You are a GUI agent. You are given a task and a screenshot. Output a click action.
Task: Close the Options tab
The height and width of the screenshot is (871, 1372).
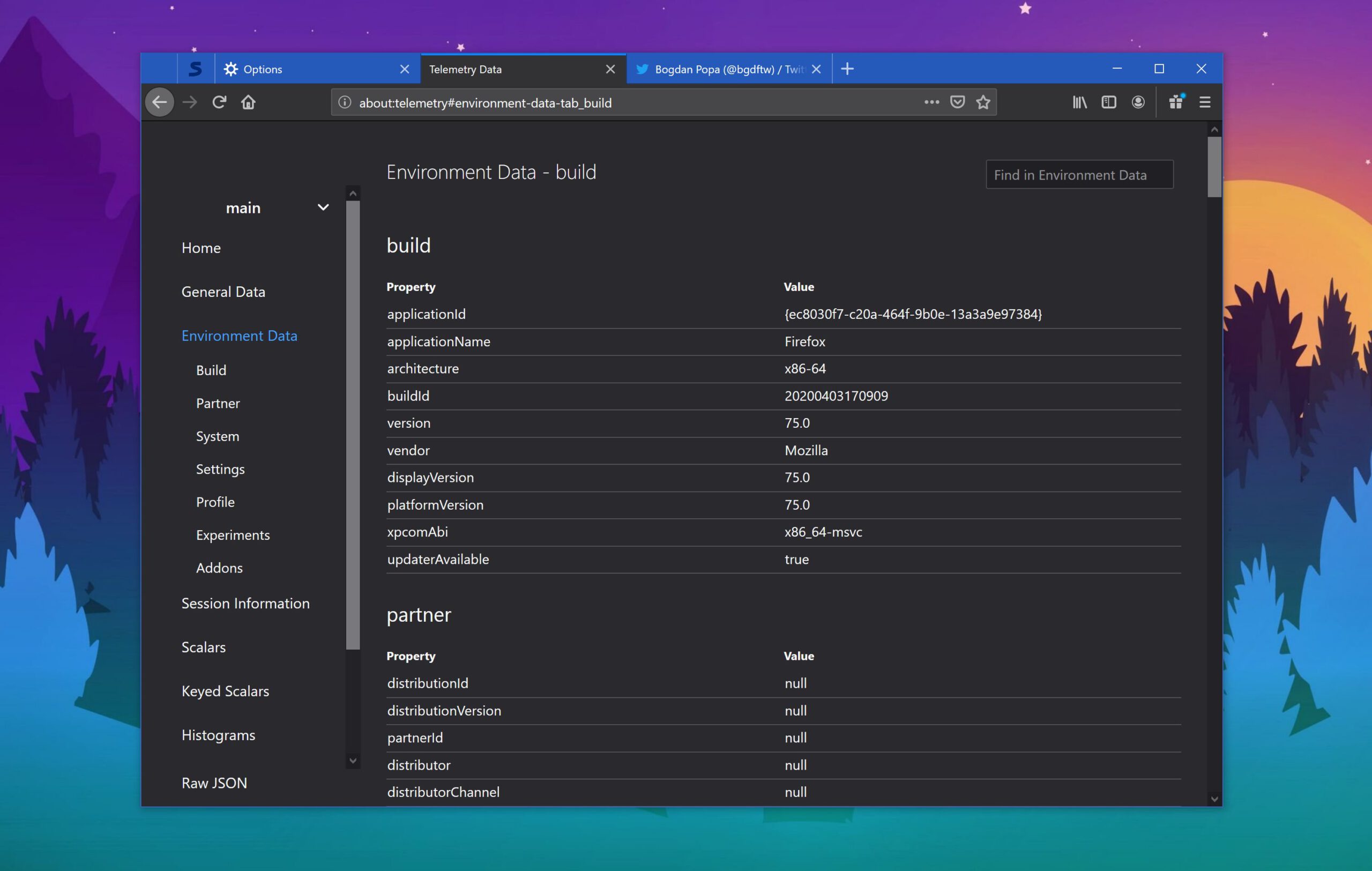(x=405, y=69)
